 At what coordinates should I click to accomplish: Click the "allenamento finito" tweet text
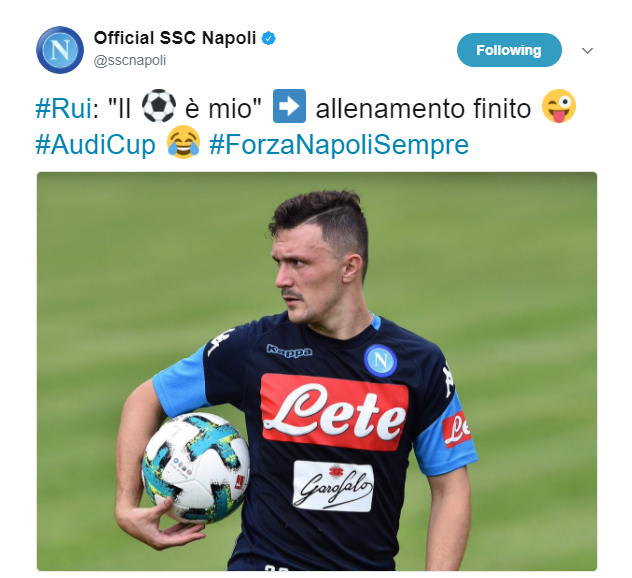tap(423, 108)
